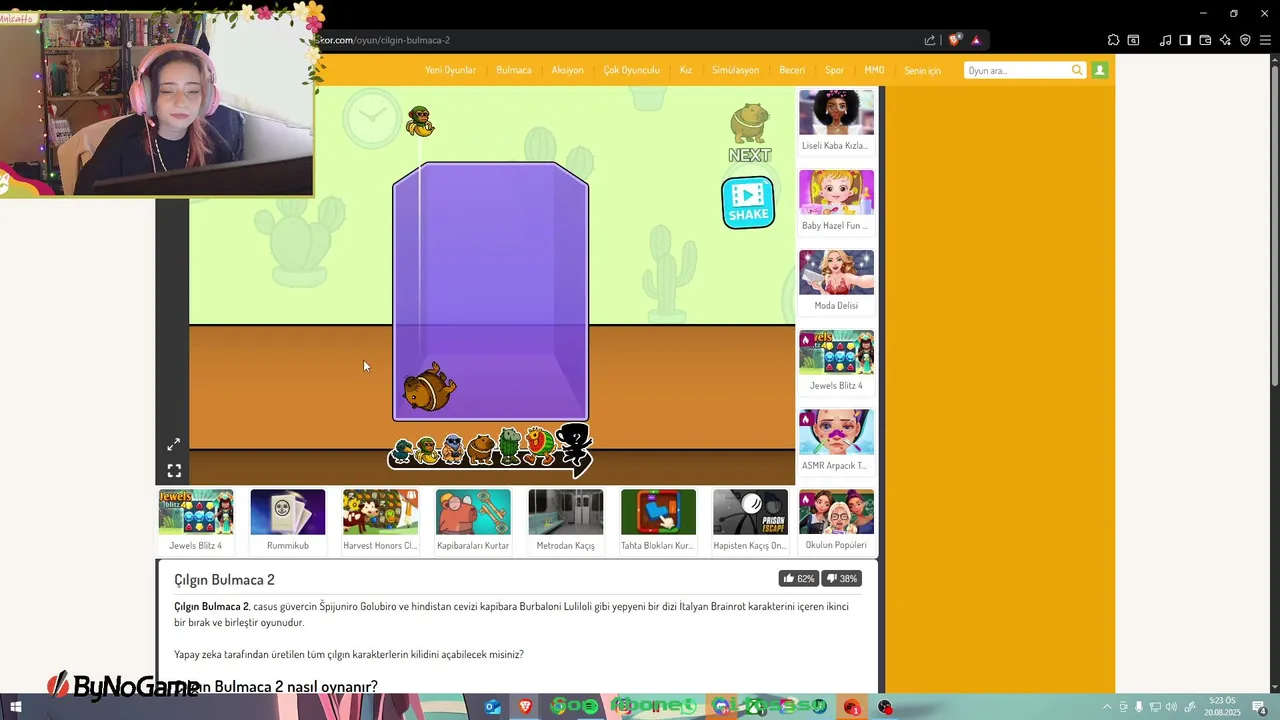Click the search magnifier icon

pos(1077,70)
